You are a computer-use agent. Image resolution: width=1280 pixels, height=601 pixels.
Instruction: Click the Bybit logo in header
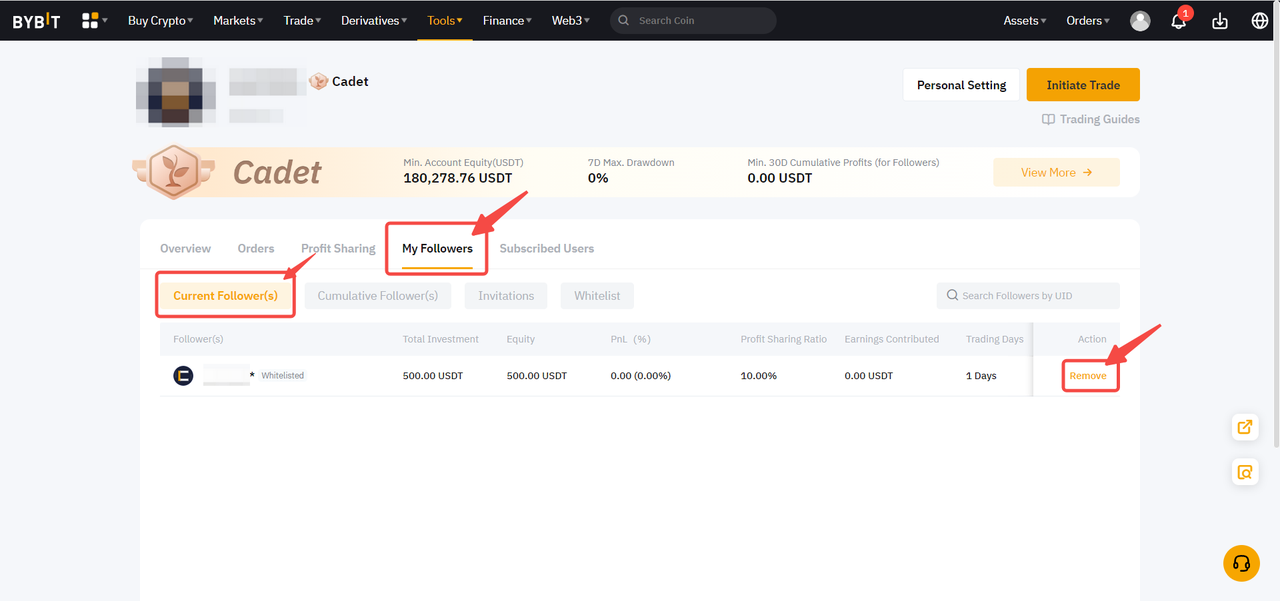(x=36, y=21)
